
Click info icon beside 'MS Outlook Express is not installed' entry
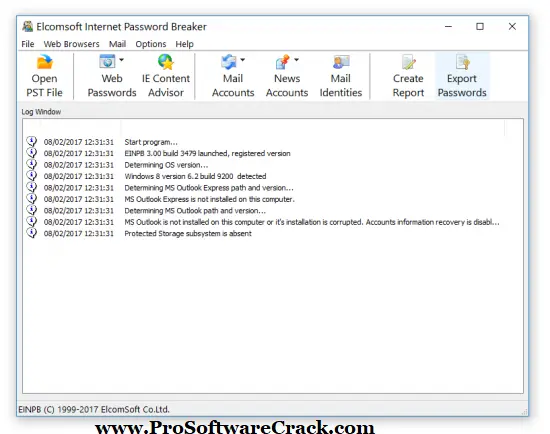[x=32, y=199]
